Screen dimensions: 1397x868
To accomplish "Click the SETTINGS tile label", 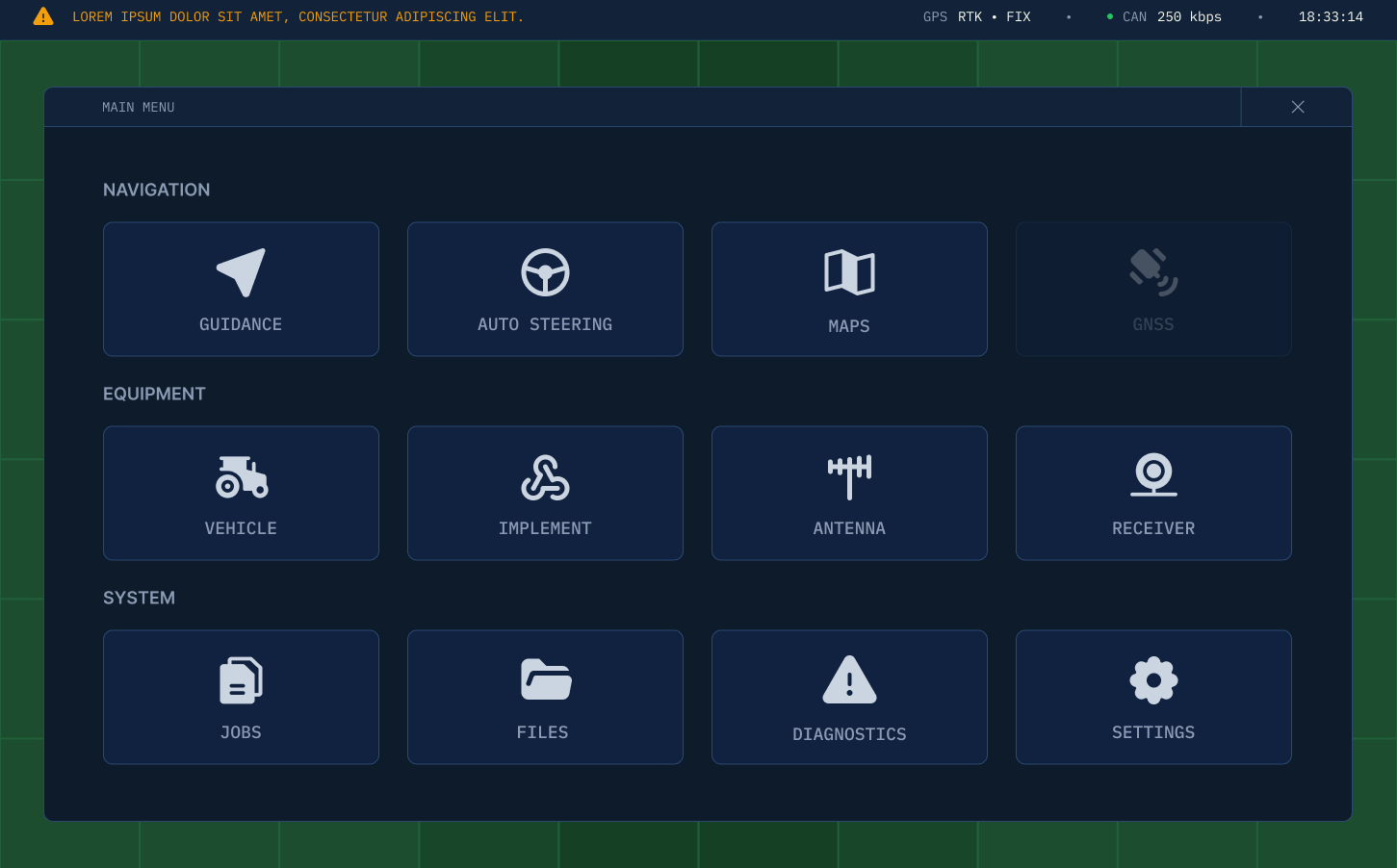I will coord(1153,732).
